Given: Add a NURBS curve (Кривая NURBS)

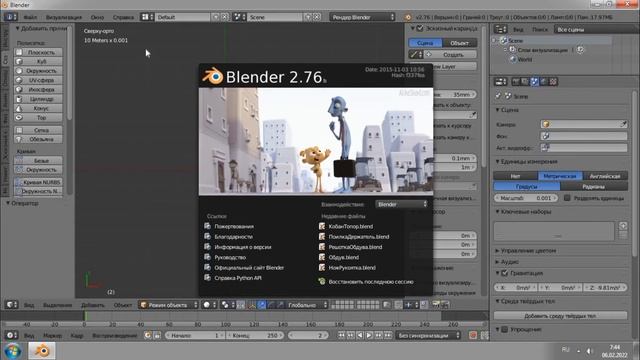Looking at the screenshot, I should [x=38, y=182].
